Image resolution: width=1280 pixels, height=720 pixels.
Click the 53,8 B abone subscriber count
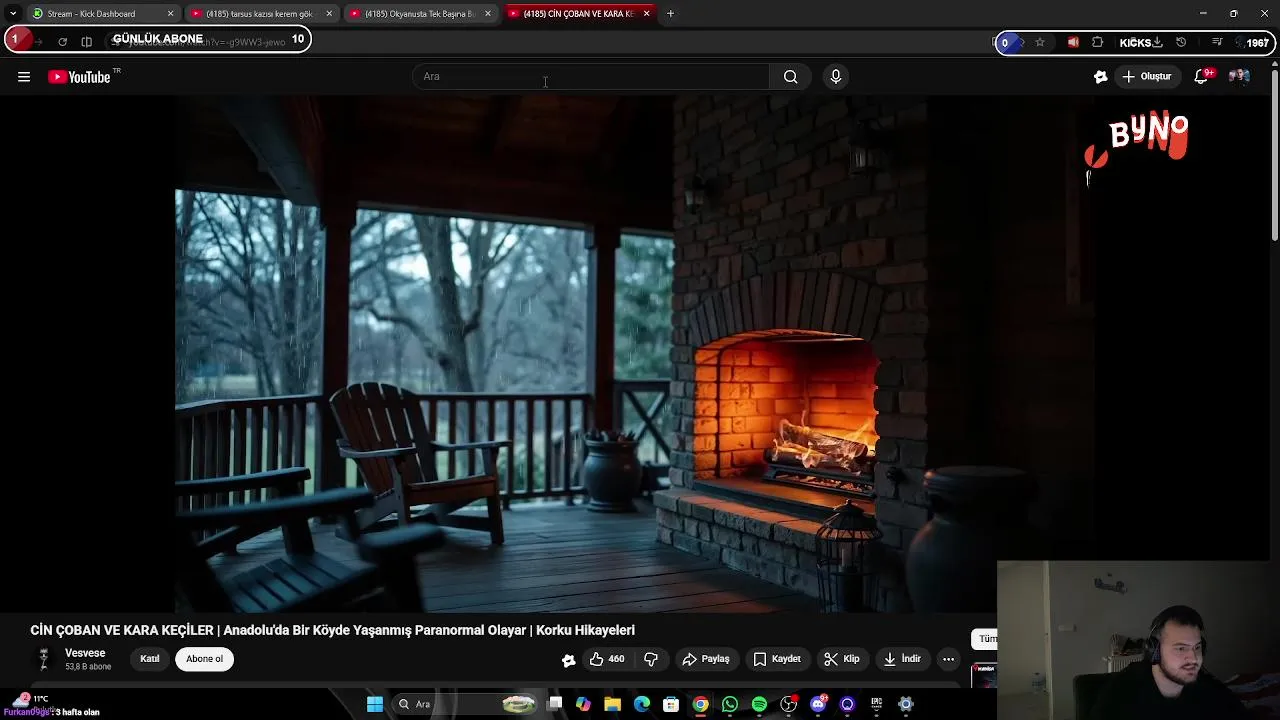(88, 667)
